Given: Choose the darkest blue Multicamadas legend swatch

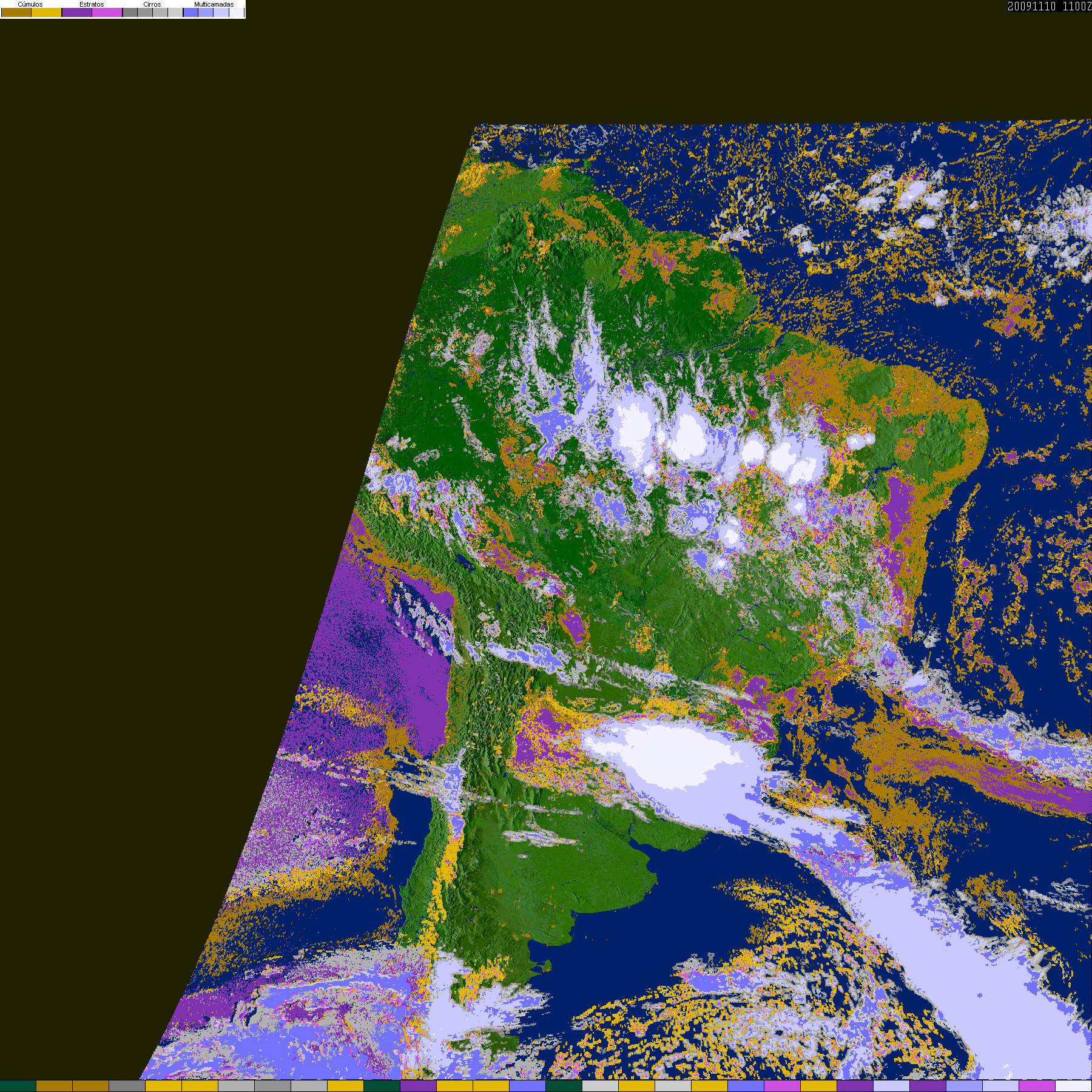Looking at the screenshot, I should 191,12.
